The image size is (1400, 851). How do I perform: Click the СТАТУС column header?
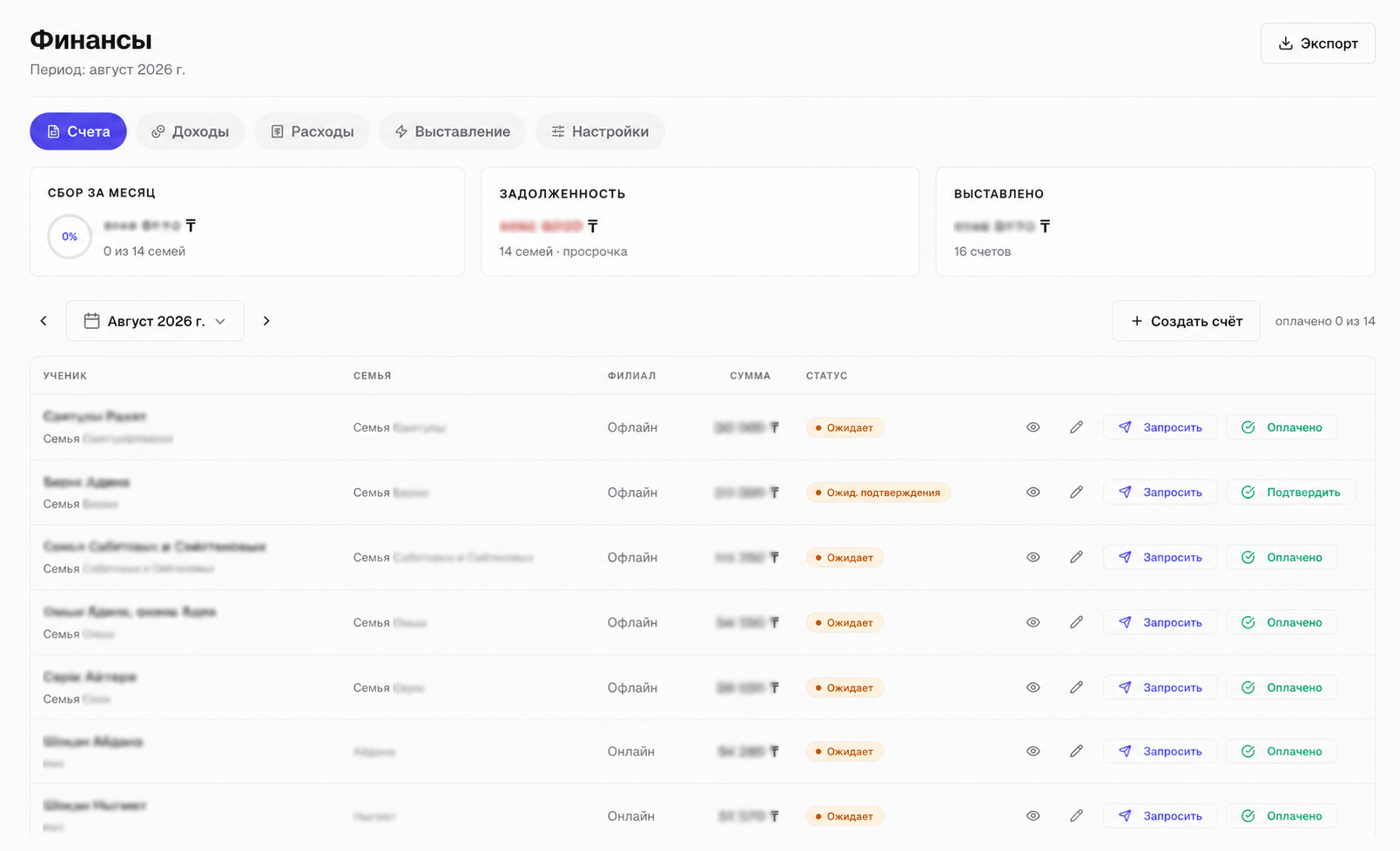827,376
